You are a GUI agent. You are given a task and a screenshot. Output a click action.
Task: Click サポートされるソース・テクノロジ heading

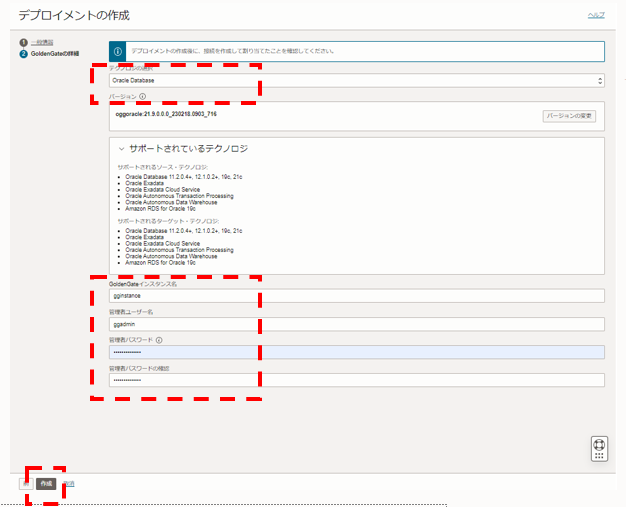[x=162, y=167]
